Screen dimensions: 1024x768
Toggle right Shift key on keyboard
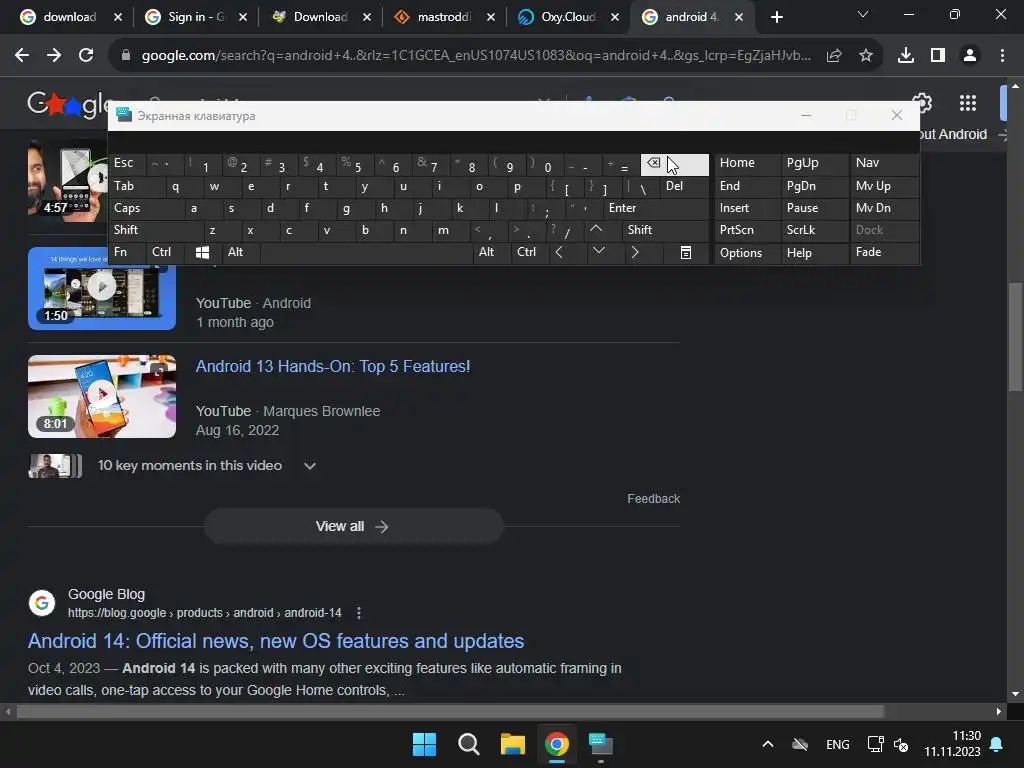click(665, 230)
